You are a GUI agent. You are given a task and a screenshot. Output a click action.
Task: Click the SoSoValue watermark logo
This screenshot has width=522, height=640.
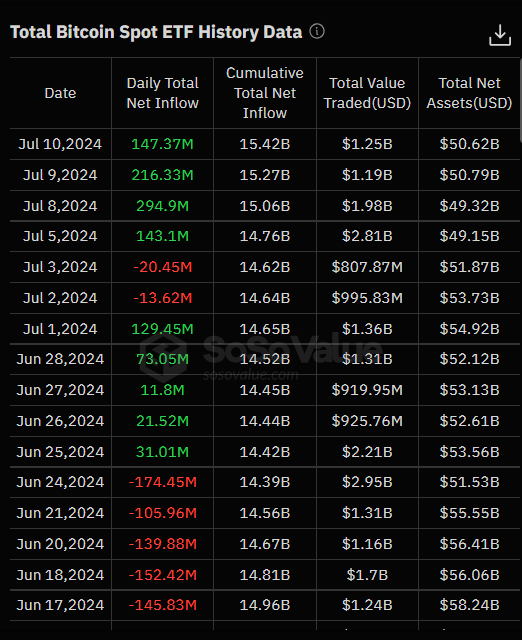(163, 356)
